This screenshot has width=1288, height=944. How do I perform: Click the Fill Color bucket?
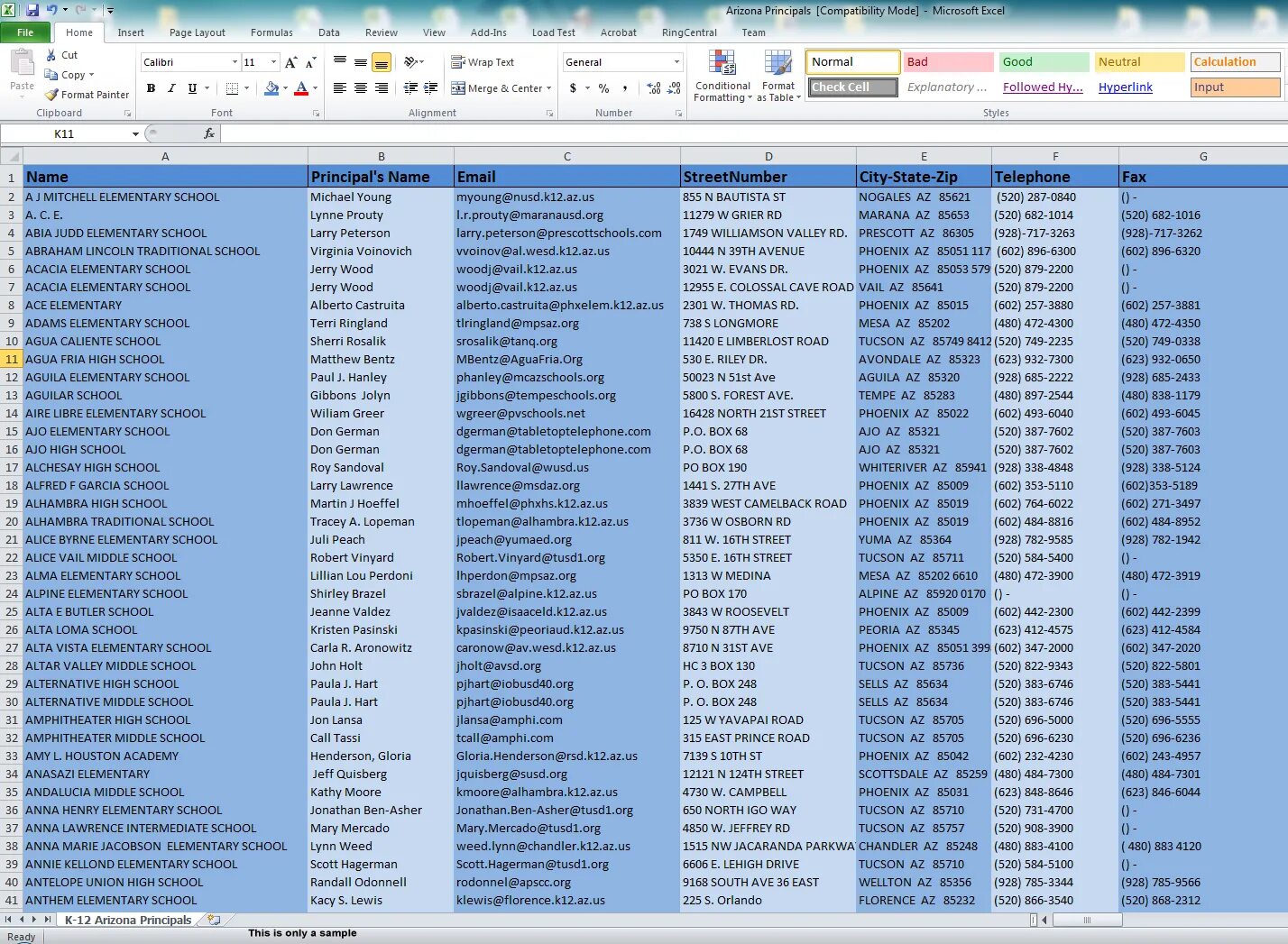point(271,88)
